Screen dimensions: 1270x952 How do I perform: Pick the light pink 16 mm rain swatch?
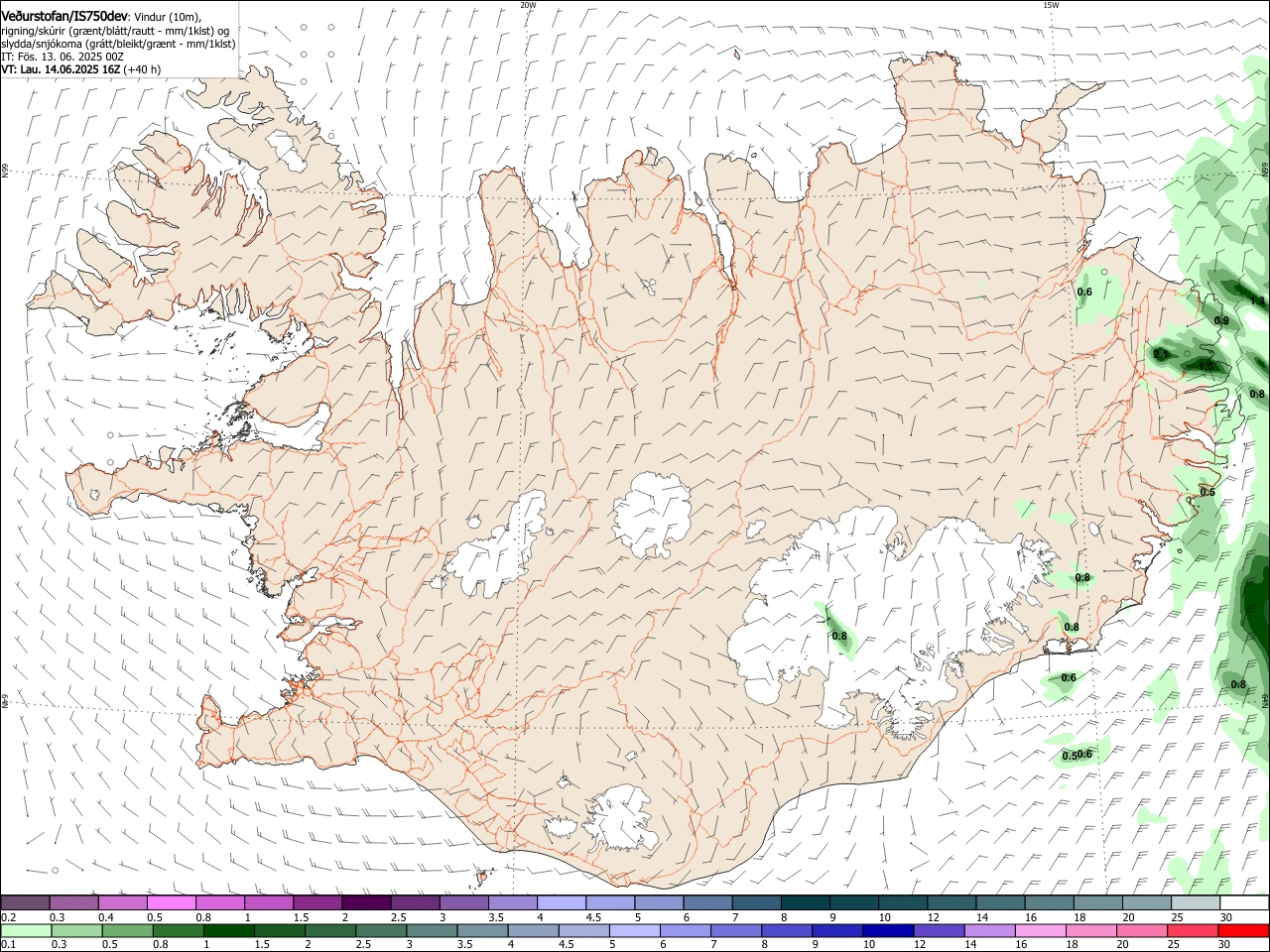click(x=1042, y=931)
